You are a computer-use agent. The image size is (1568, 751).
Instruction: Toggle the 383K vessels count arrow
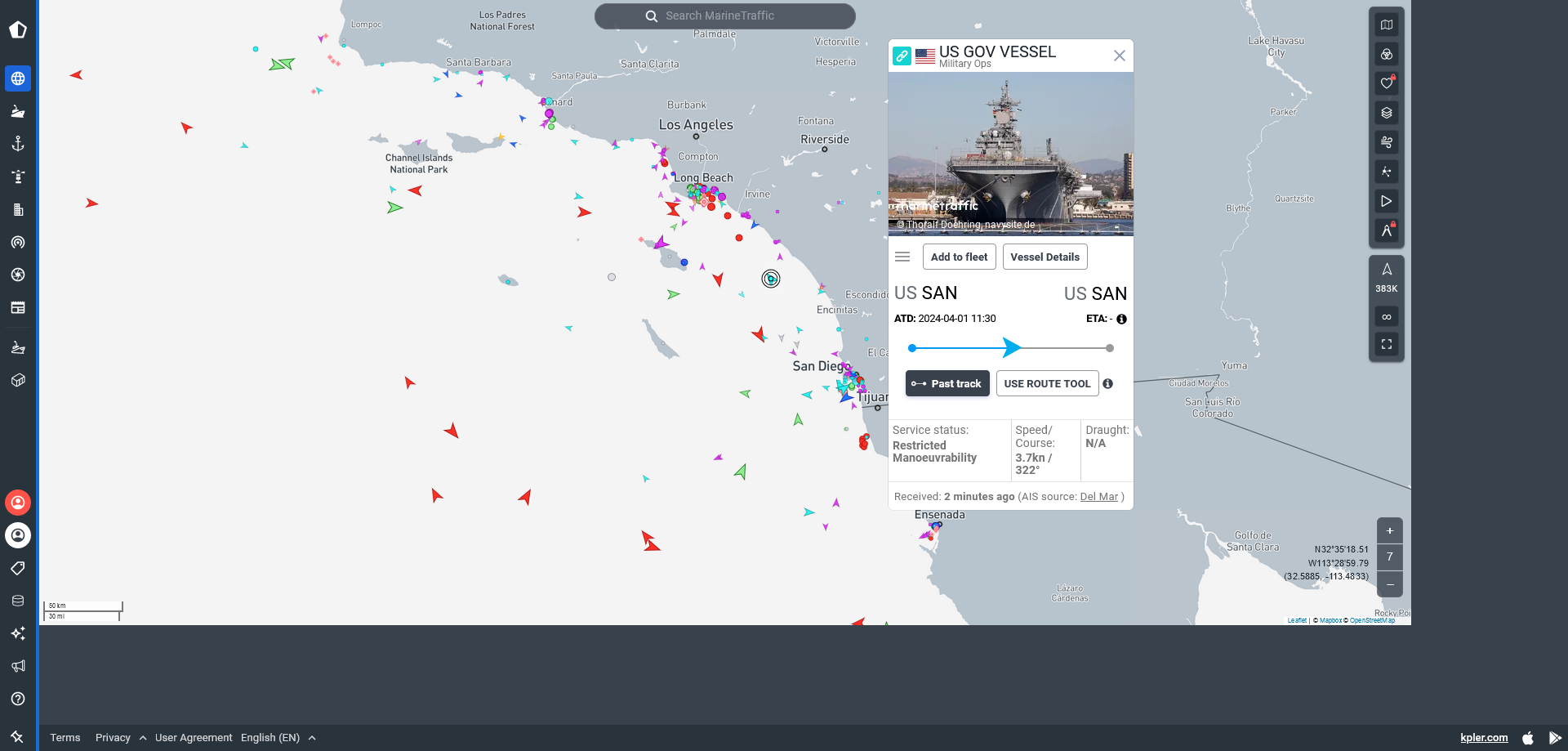(x=1387, y=278)
